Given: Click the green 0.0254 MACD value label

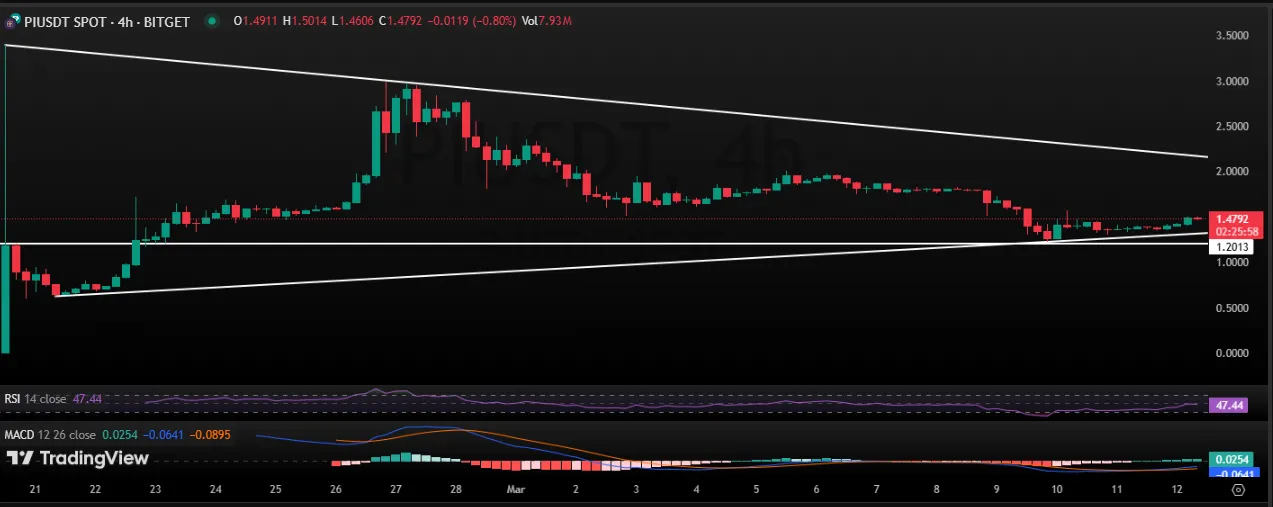Looking at the screenshot, I should tap(1230, 459).
